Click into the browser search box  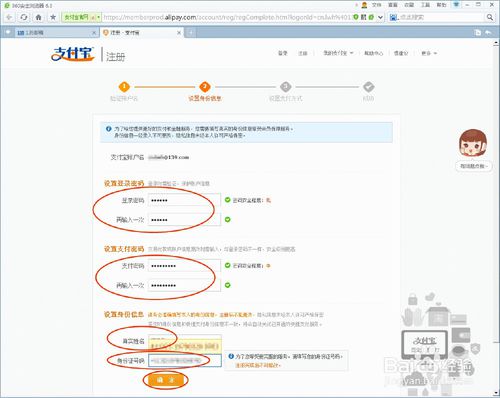point(442,17)
